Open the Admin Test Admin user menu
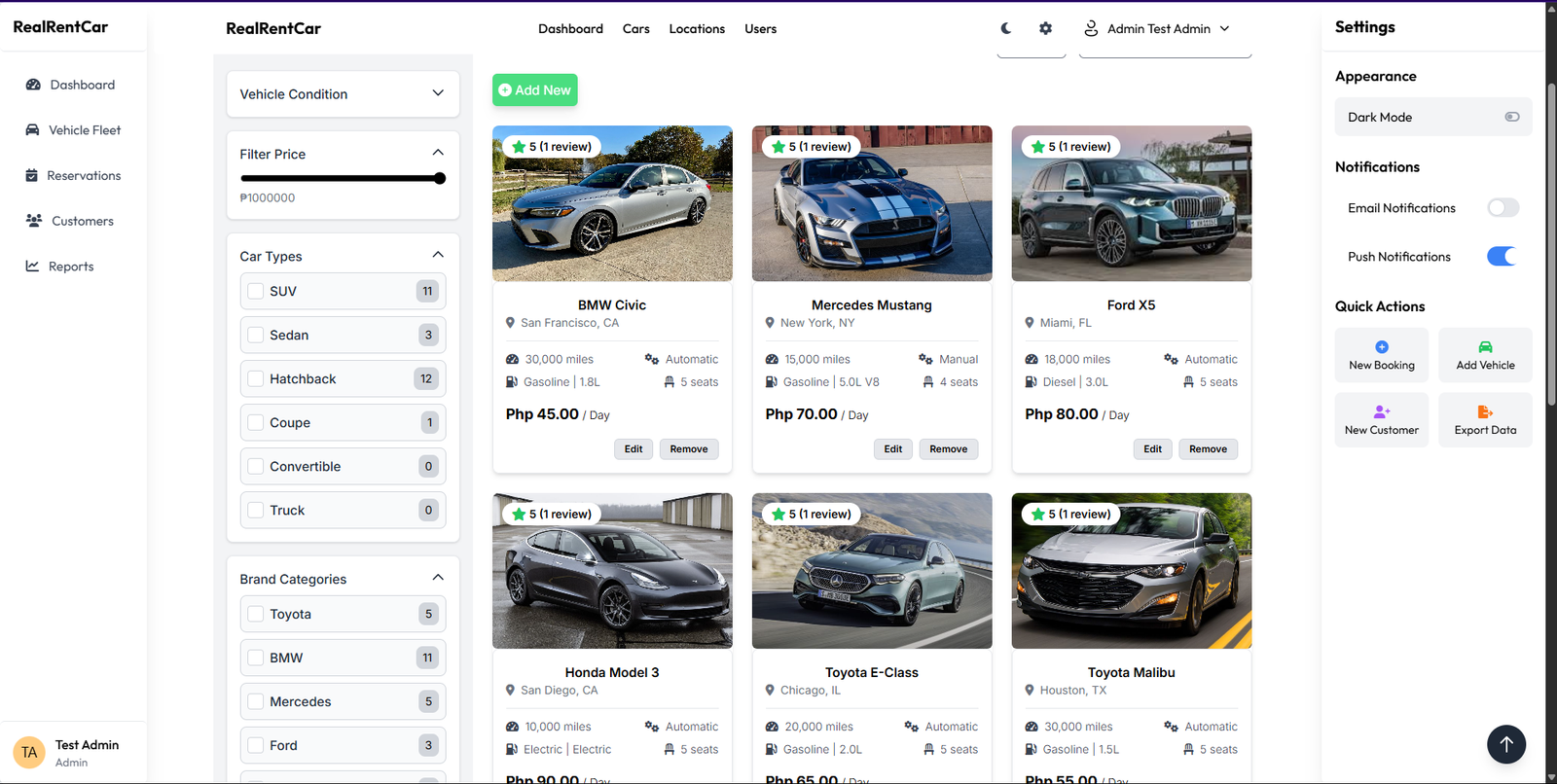The image size is (1557, 784). click(1158, 29)
